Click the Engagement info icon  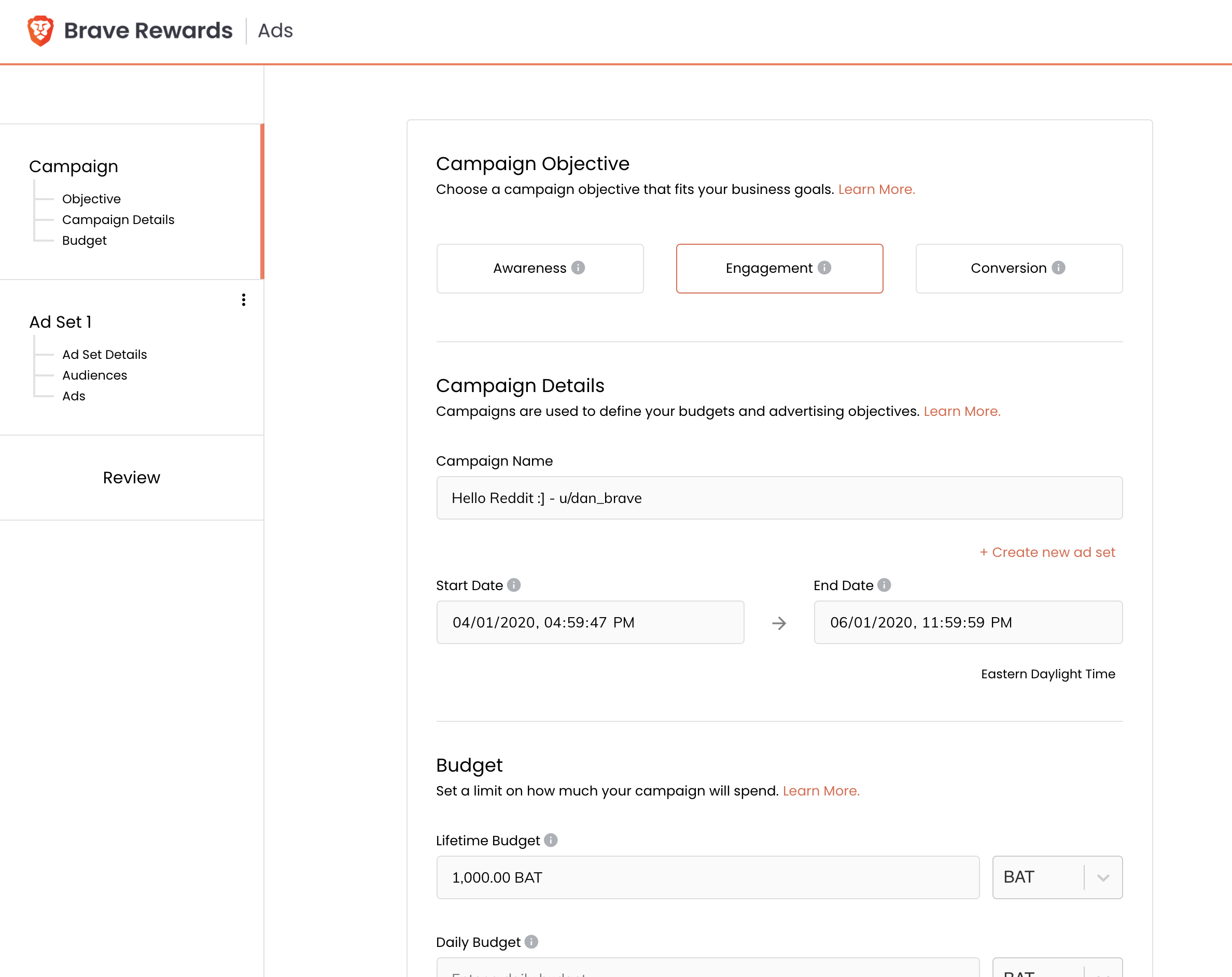click(824, 268)
